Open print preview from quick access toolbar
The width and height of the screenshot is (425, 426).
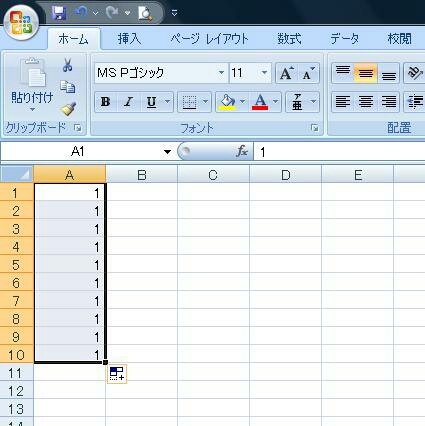(145, 13)
